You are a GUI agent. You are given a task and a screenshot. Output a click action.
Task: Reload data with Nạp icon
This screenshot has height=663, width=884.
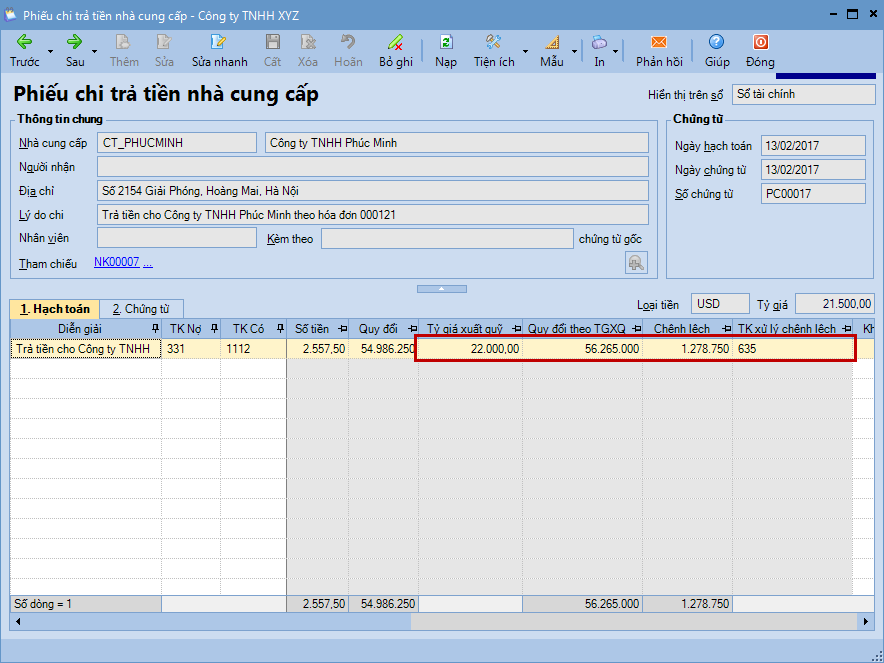pyautogui.click(x=445, y=51)
